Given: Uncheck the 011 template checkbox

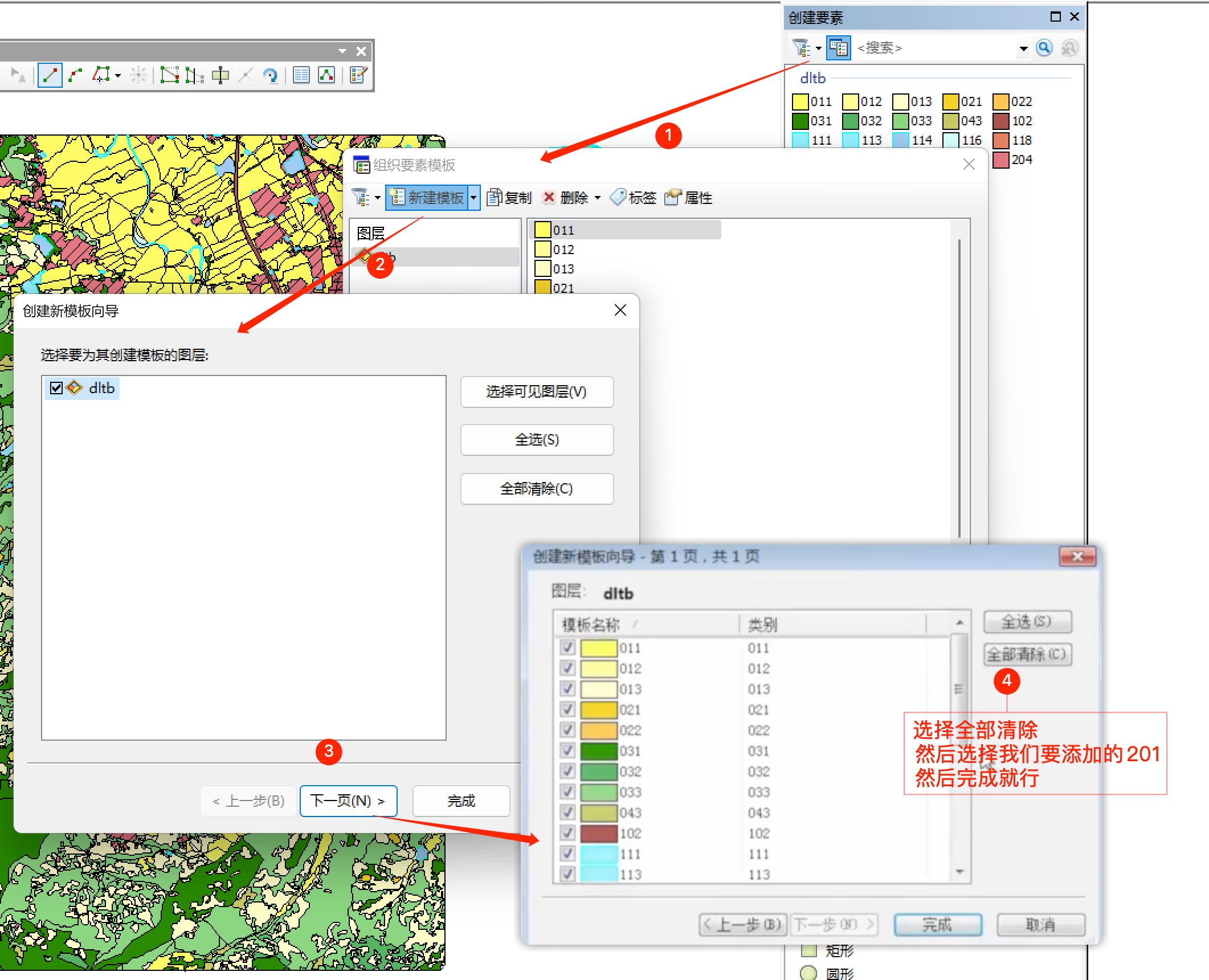Looking at the screenshot, I should point(567,648).
